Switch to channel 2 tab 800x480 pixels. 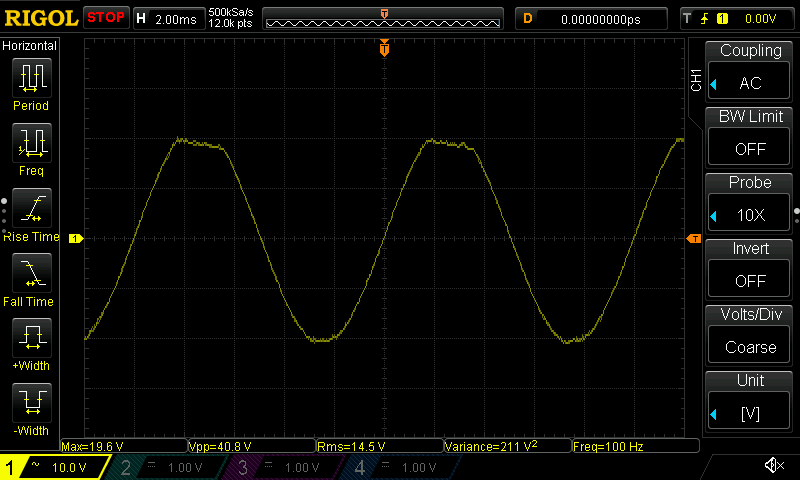[x=166, y=467]
